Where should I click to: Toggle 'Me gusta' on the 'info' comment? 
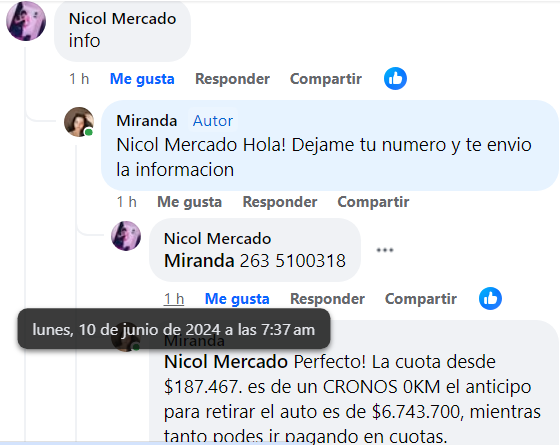tap(142, 79)
